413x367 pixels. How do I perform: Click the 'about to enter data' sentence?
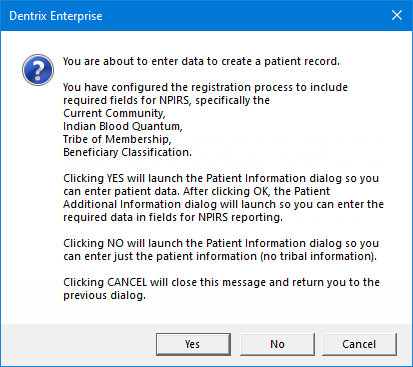(201, 61)
